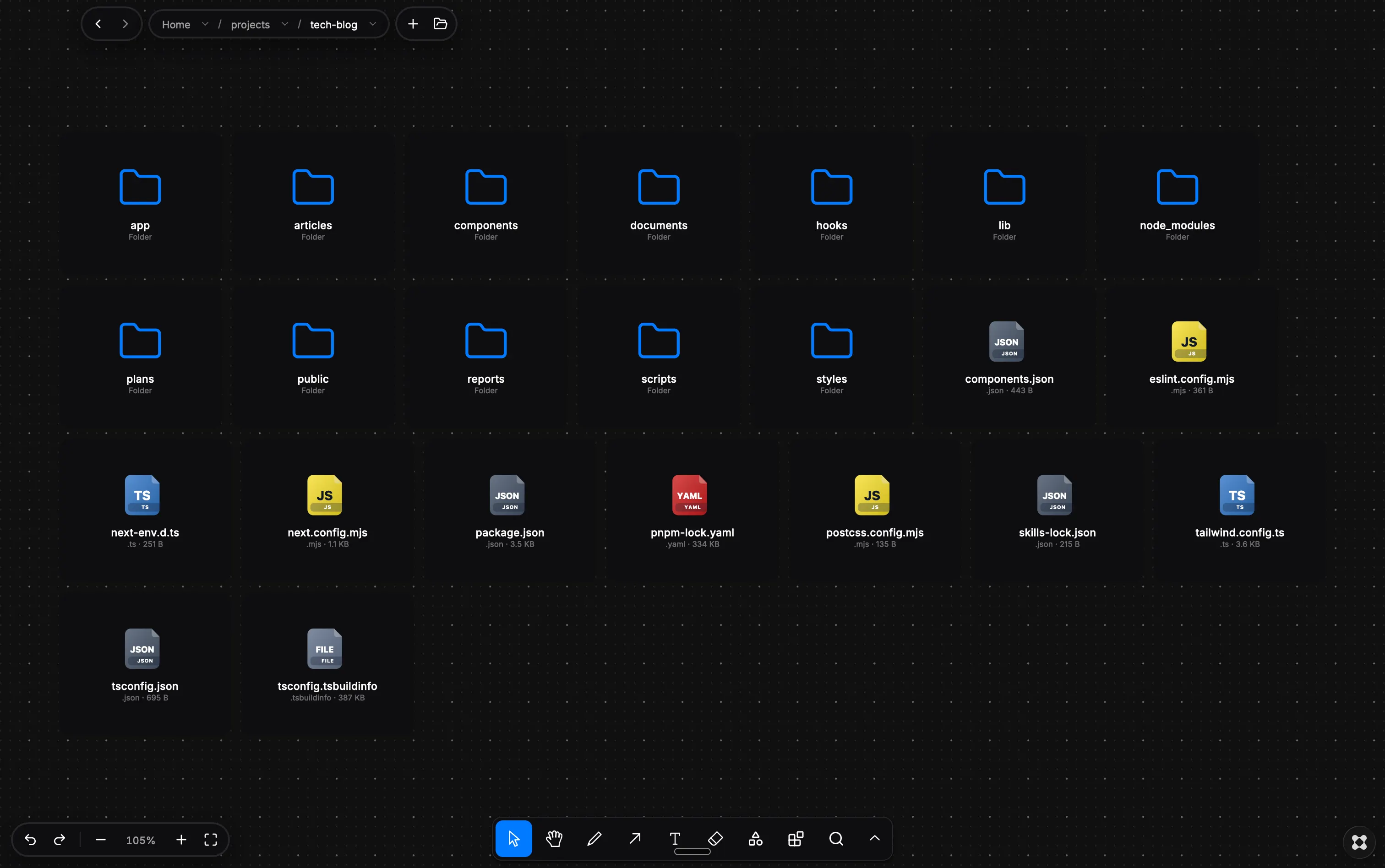Undo the last action
Viewport: 1385px width, 868px height.
[30, 840]
